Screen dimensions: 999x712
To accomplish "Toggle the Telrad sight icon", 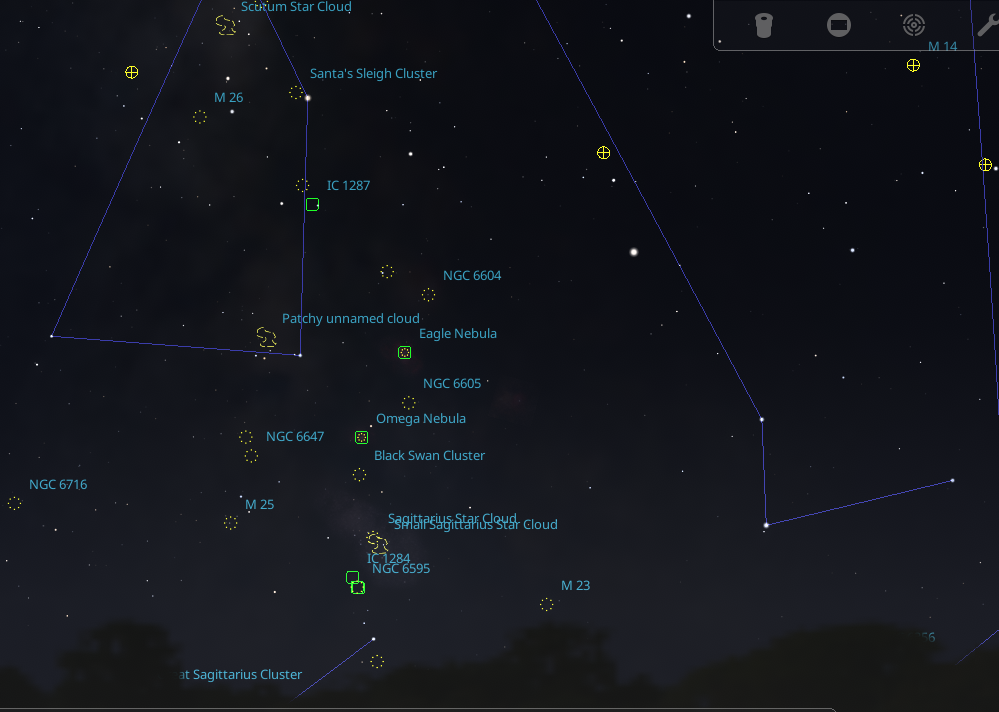I will (x=914, y=25).
